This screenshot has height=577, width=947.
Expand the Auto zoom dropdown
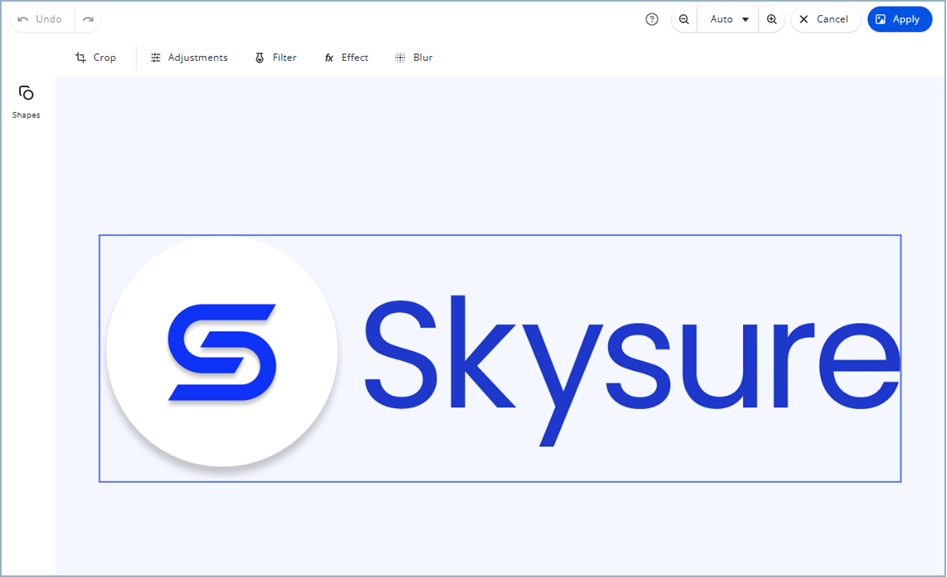[728, 19]
